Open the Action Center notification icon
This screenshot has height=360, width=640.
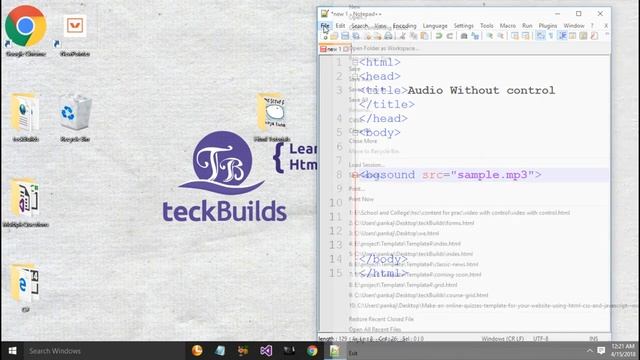click(x=601, y=351)
